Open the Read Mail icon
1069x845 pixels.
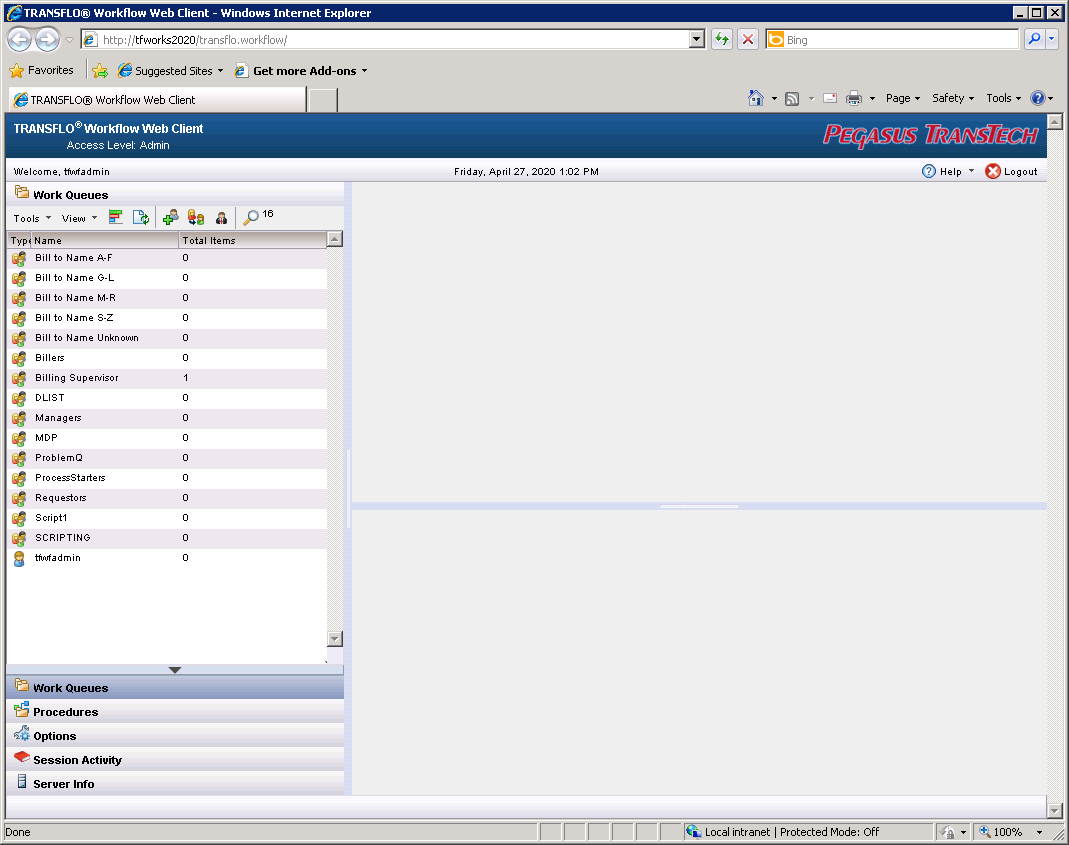829,97
